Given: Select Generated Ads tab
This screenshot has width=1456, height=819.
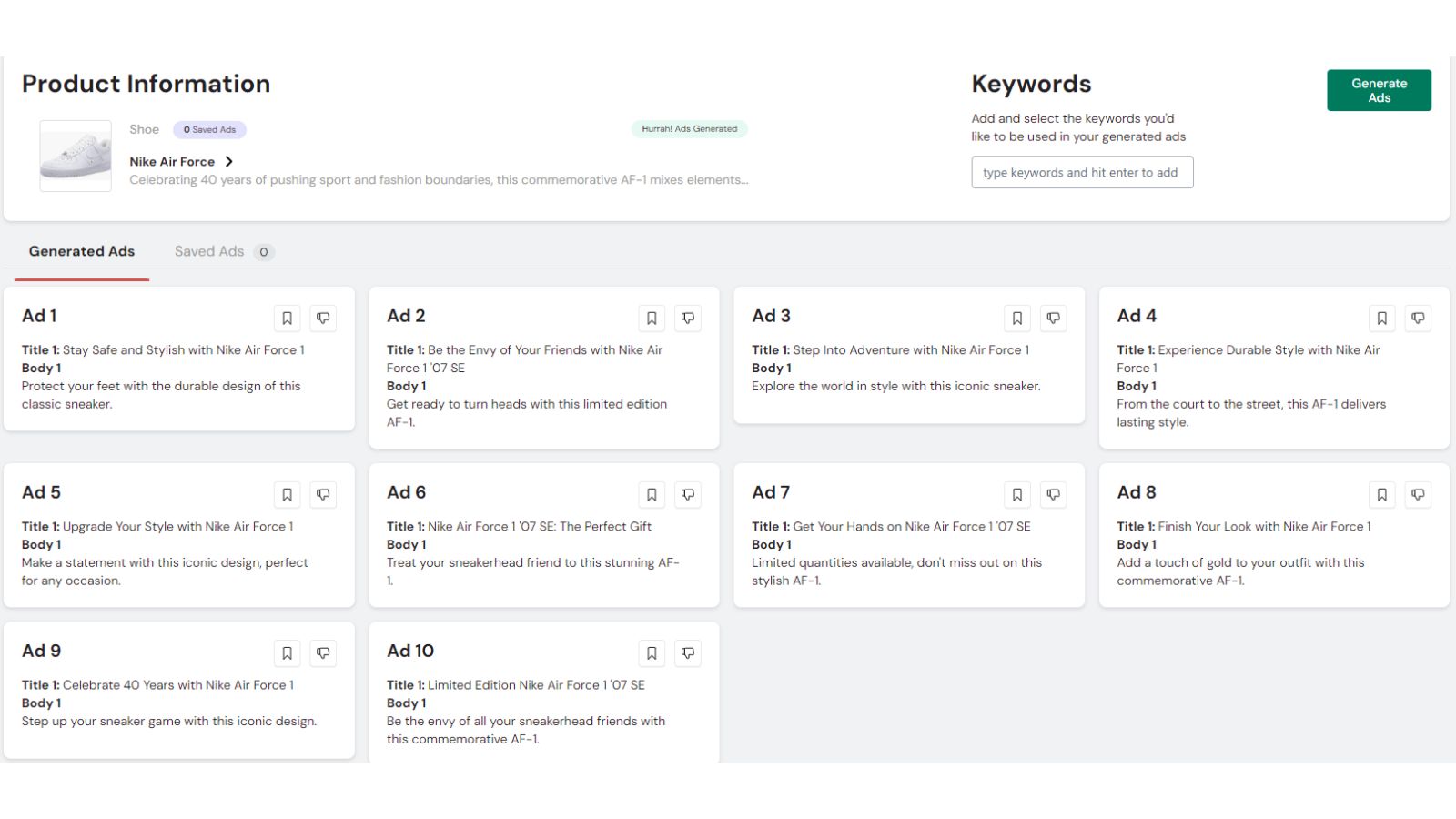Looking at the screenshot, I should click(82, 251).
